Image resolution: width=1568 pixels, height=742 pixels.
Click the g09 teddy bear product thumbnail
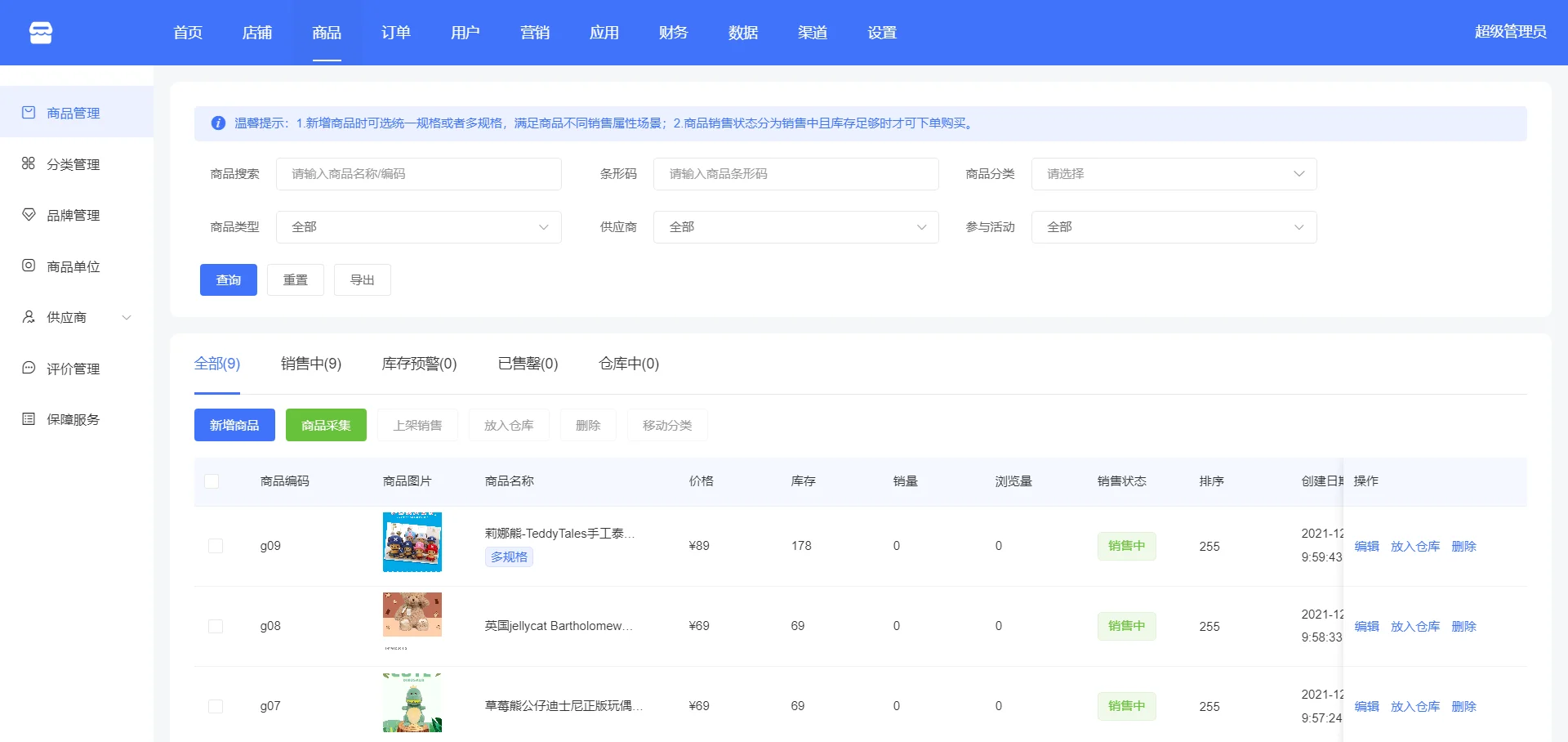click(412, 542)
